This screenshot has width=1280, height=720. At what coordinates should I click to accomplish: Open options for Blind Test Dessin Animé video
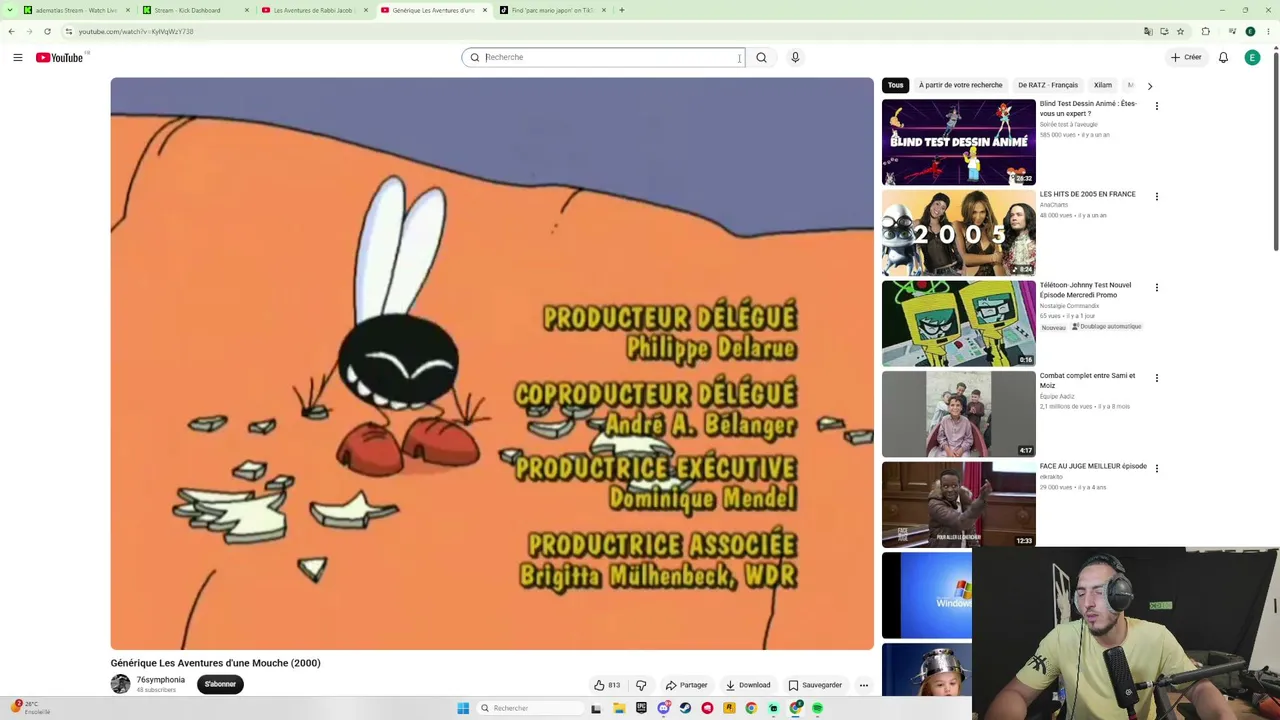tap(1157, 106)
